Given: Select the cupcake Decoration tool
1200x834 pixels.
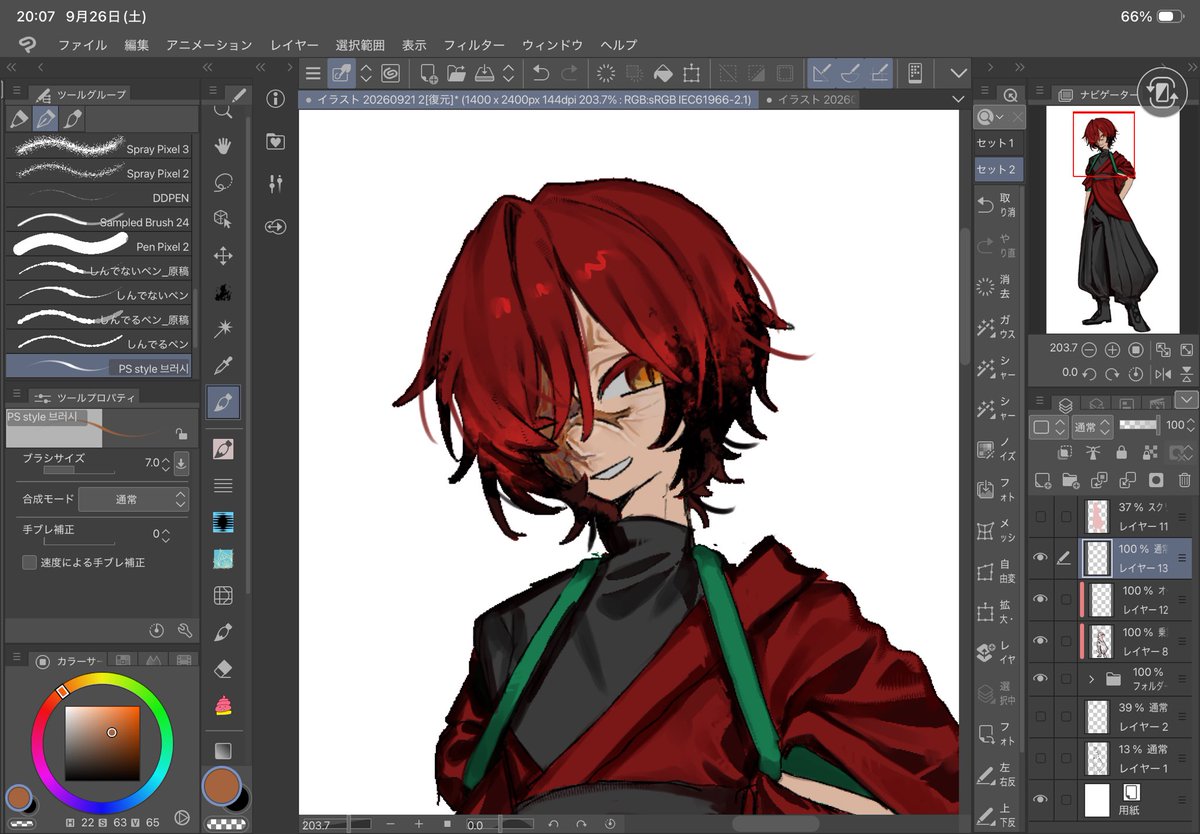Looking at the screenshot, I should click(223, 706).
